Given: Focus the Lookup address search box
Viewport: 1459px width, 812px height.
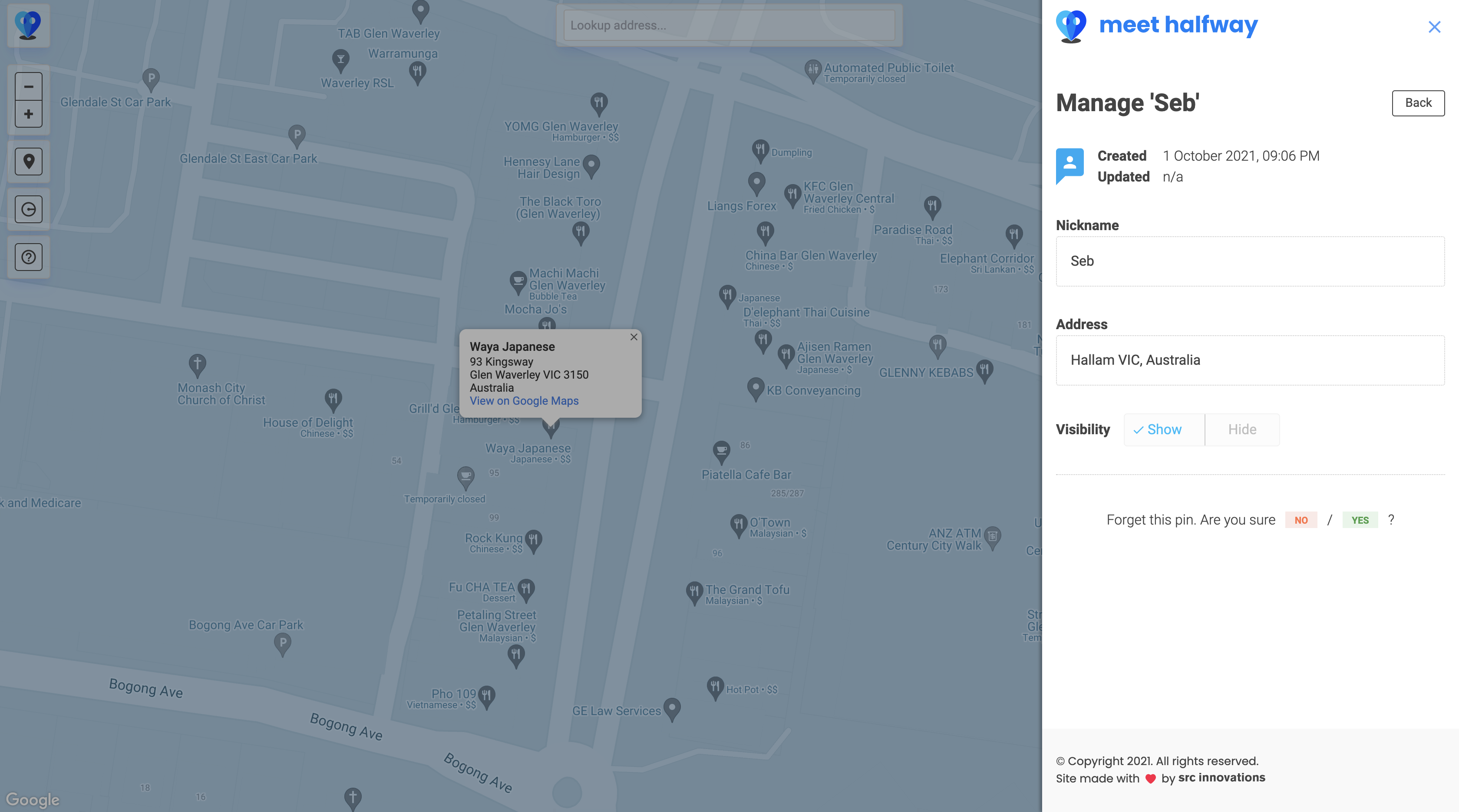Looking at the screenshot, I should [729, 26].
